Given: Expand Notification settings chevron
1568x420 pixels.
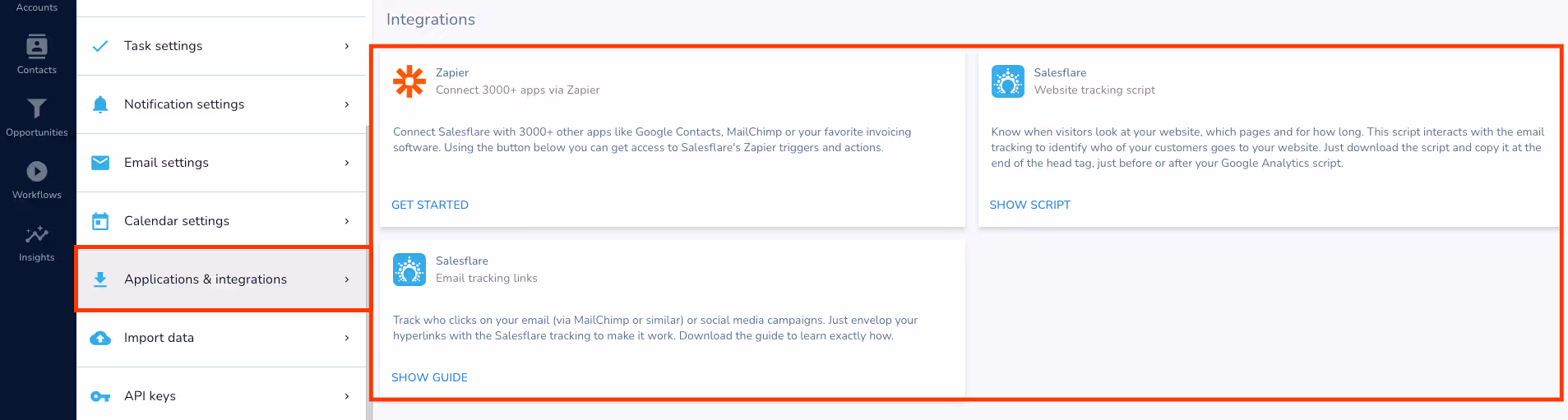Looking at the screenshot, I should [x=347, y=104].
